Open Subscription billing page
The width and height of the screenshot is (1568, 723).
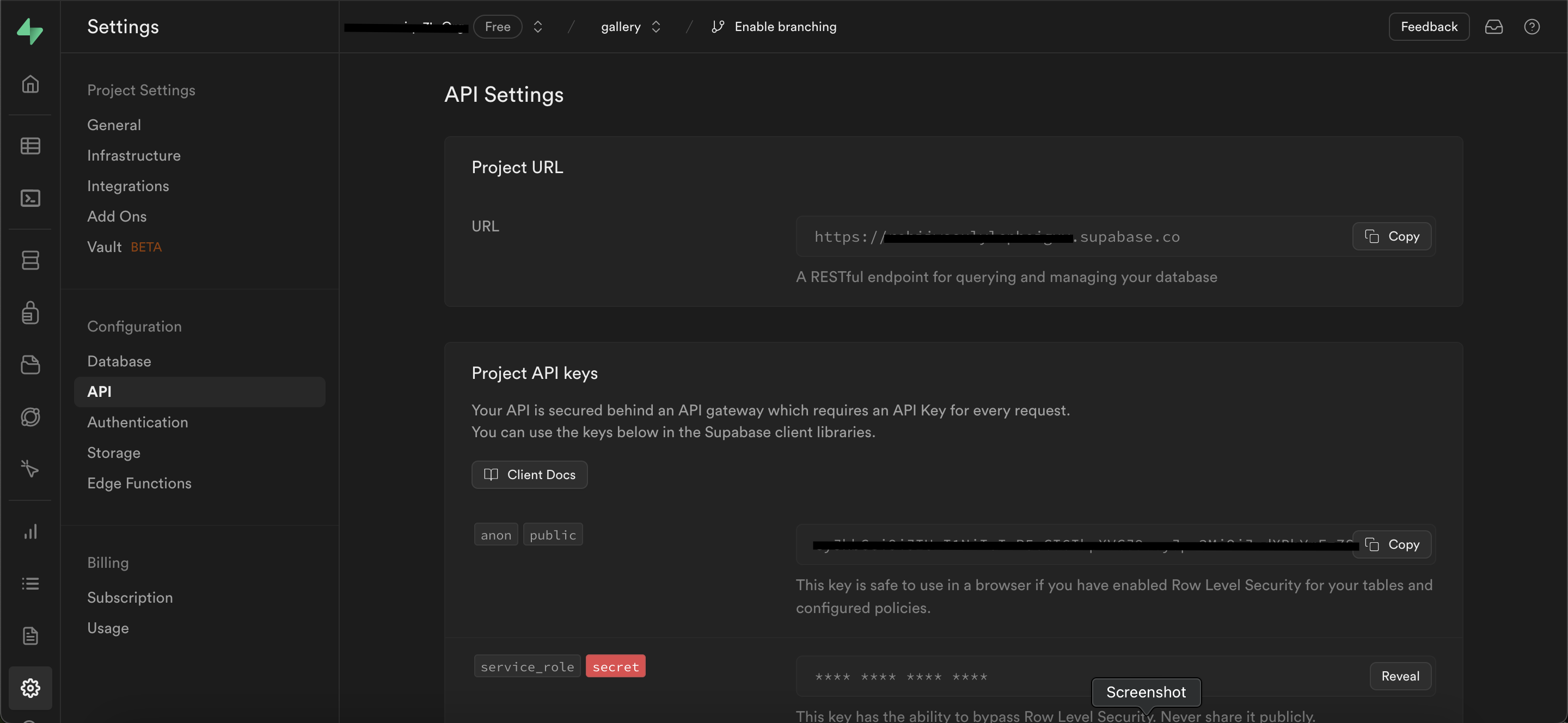130,597
